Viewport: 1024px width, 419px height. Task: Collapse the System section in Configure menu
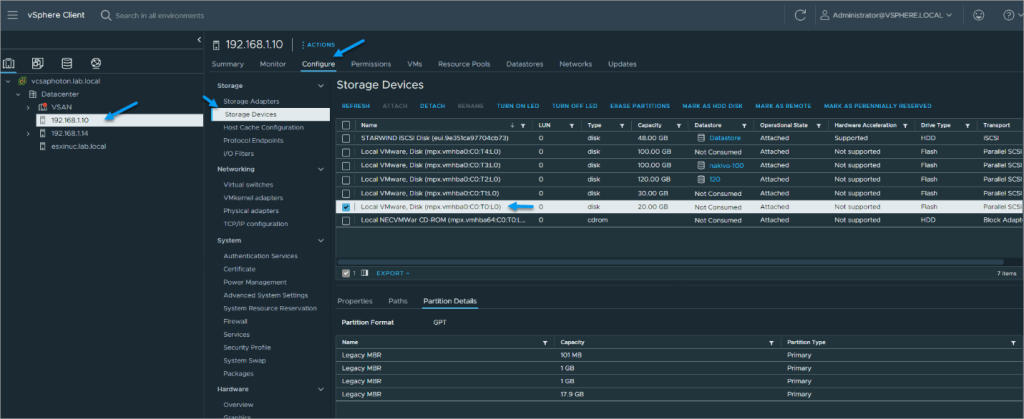(320, 240)
